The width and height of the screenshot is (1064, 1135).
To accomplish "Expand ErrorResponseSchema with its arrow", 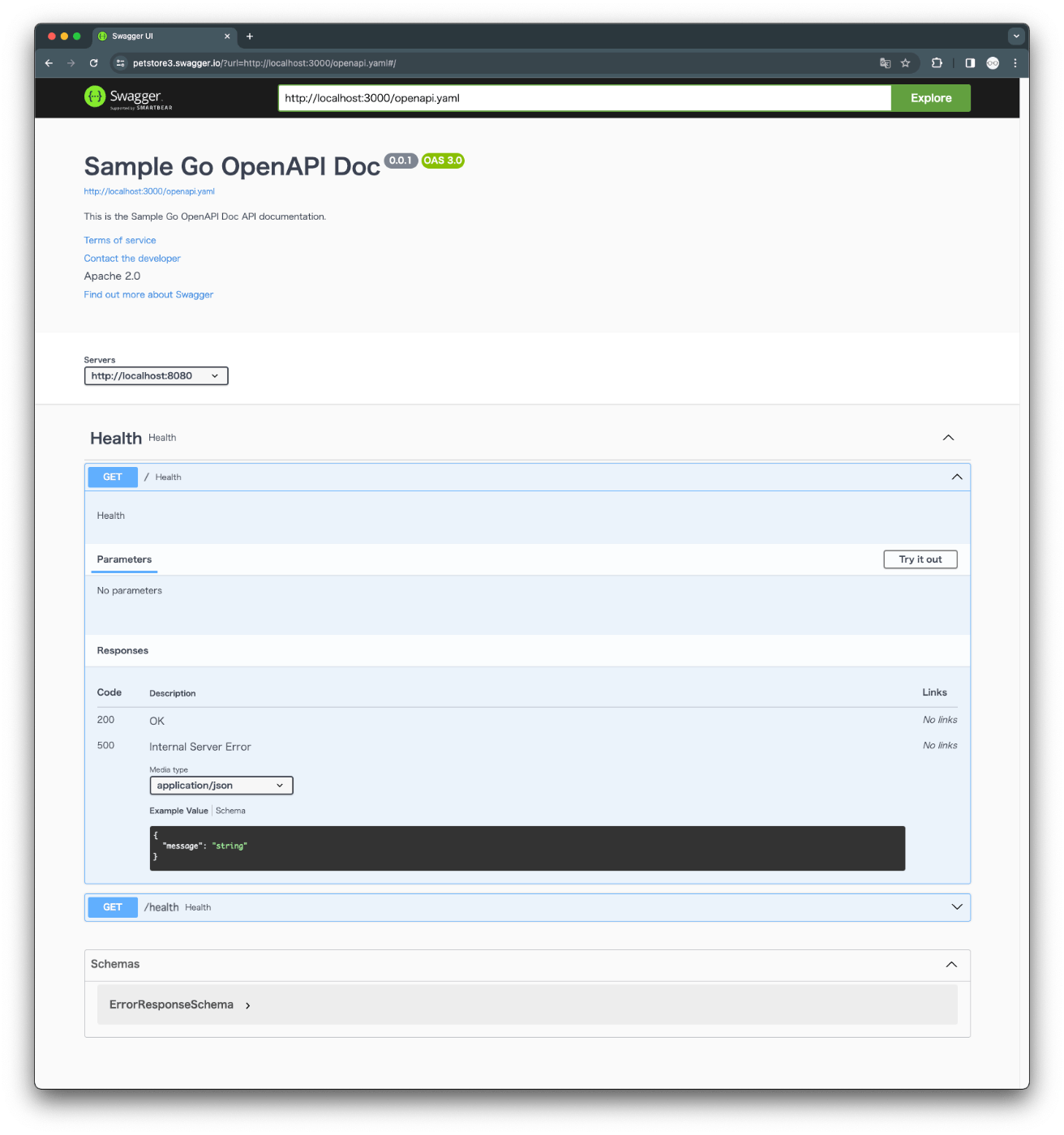I will [248, 1006].
